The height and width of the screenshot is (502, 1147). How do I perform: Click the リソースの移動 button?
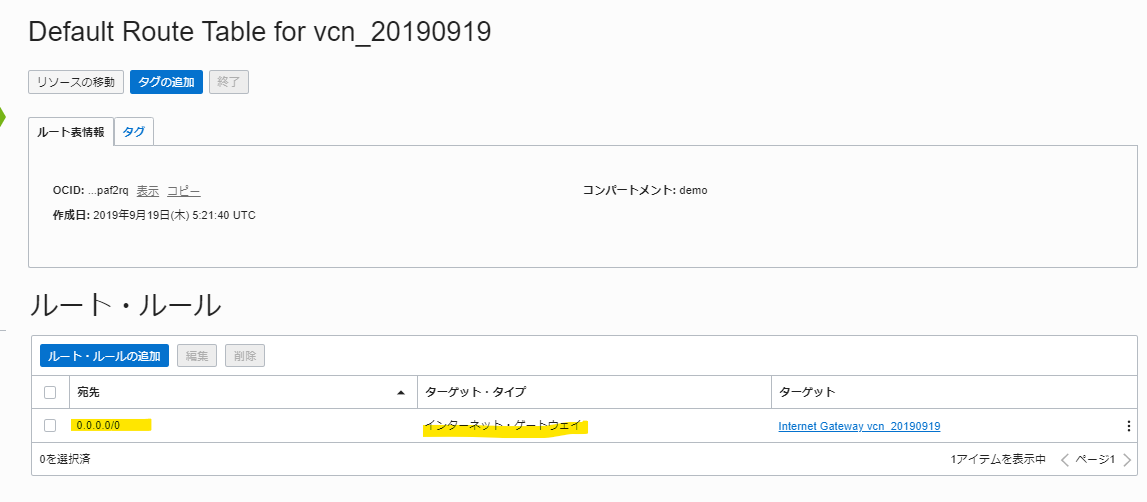(76, 82)
